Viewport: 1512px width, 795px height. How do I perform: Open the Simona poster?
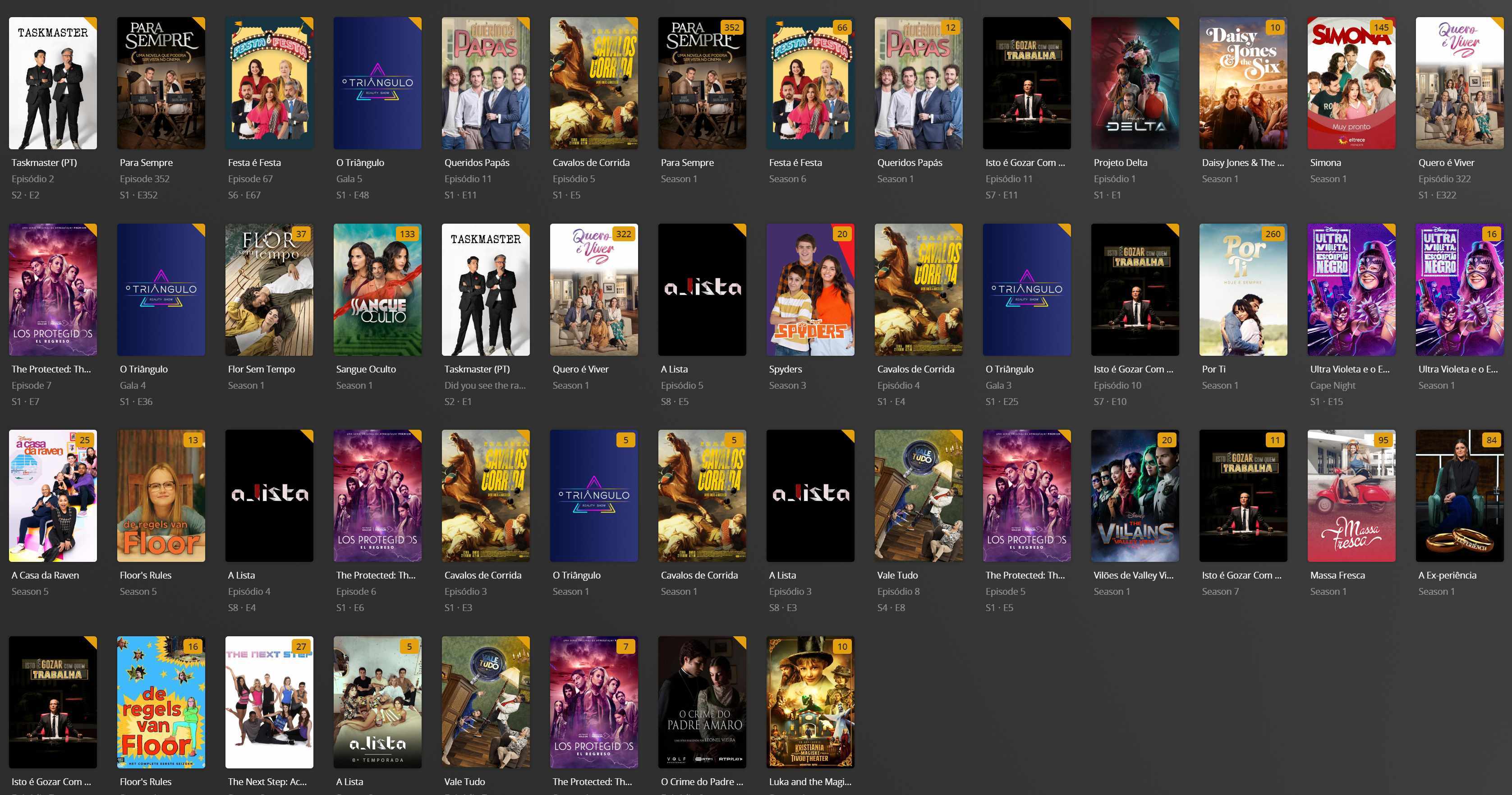[1351, 83]
